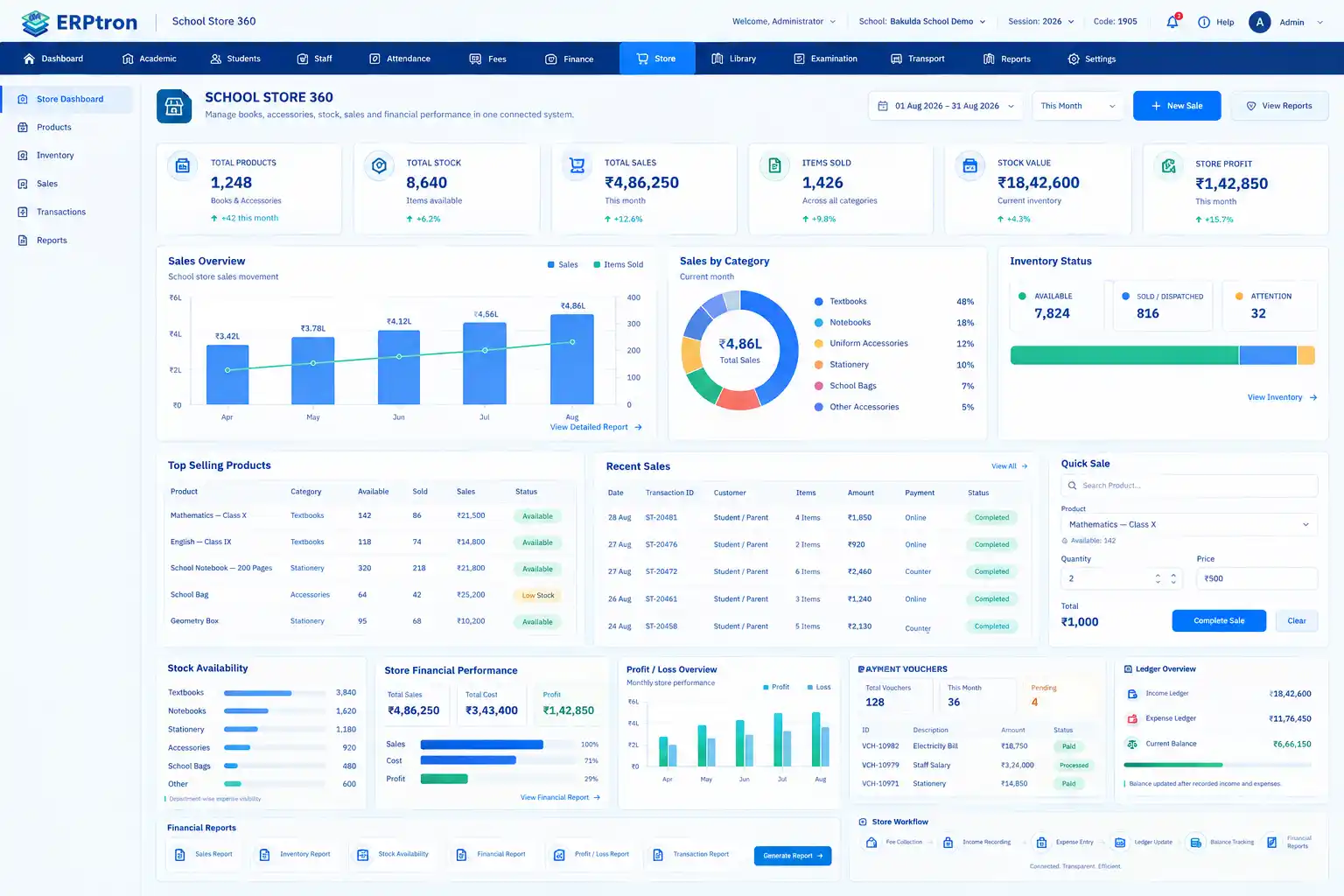This screenshot has width=1344, height=896.
Task: Open the Quick Sale Product dropdown
Action: (1189, 525)
